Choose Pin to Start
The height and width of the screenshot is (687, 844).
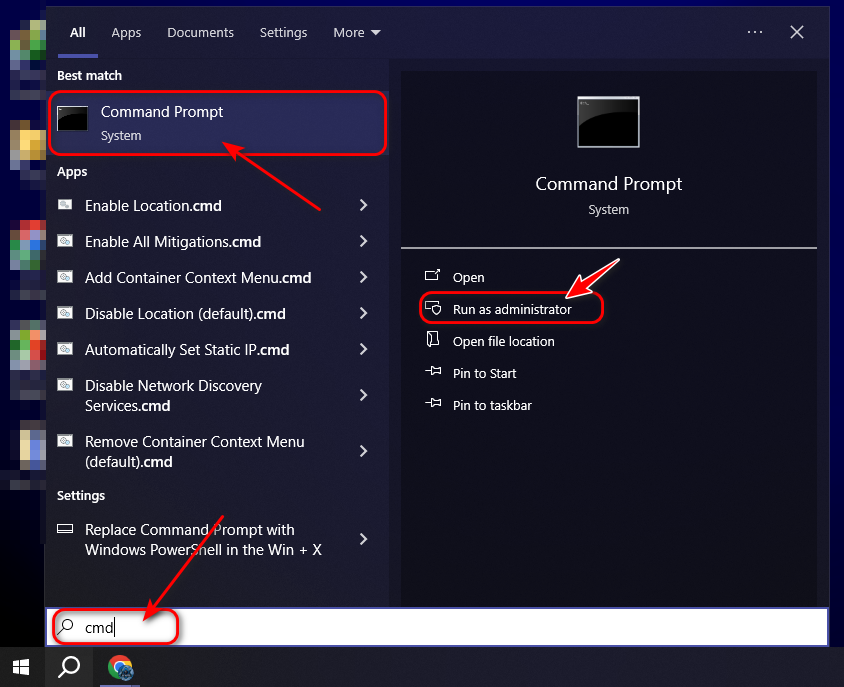pyautogui.click(x=484, y=373)
